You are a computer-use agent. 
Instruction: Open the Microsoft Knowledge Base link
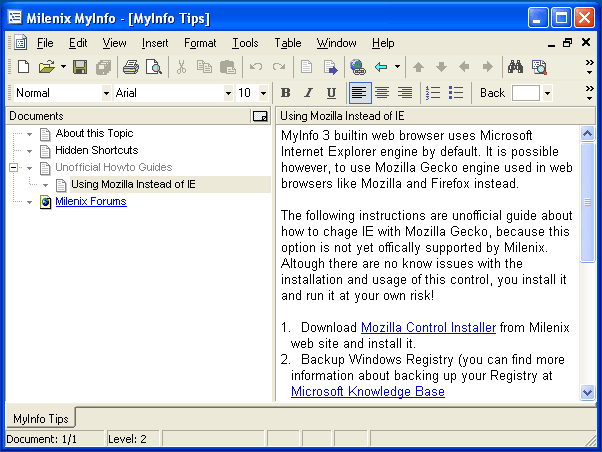[x=368, y=391]
